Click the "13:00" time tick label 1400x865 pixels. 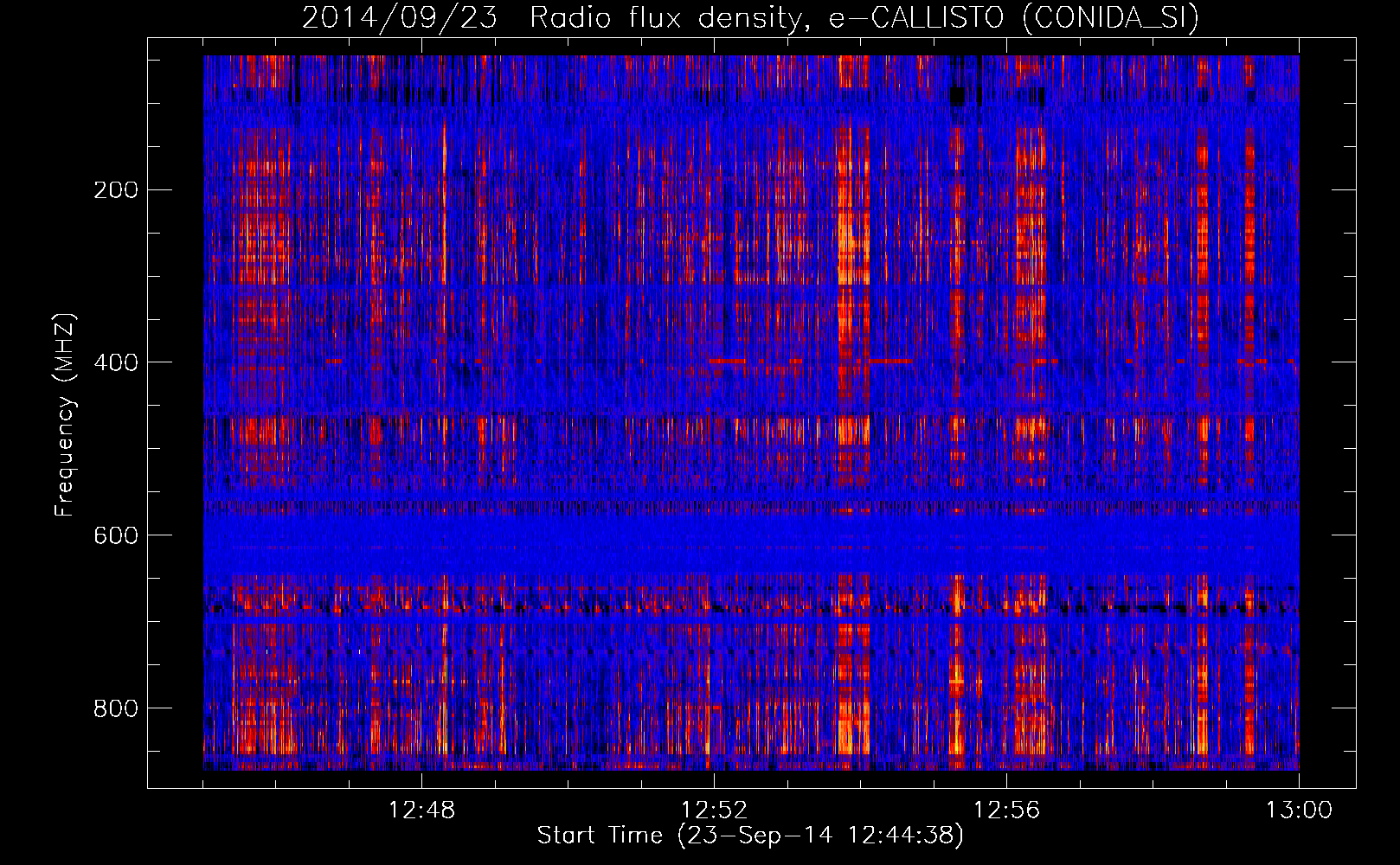(x=1299, y=811)
